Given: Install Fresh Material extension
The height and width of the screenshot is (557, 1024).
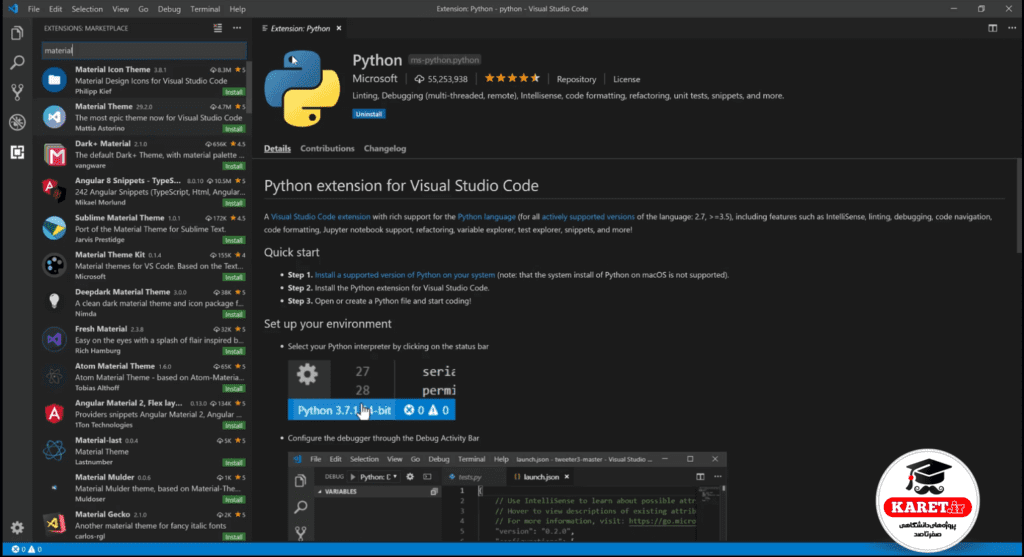Looking at the screenshot, I should click(234, 351).
